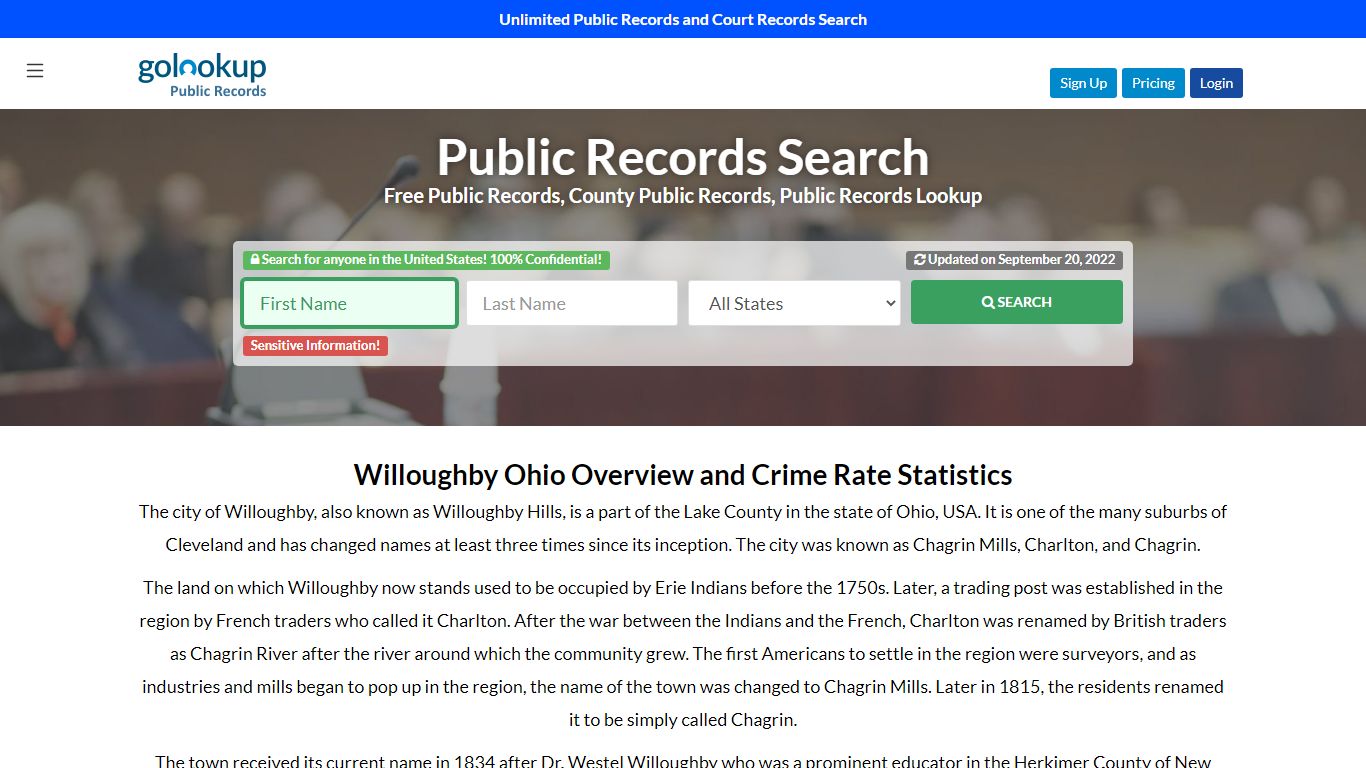1366x768 pixels.
Task: Click the GoLookup Public Records logo
Action: click(x=202, y=75)
